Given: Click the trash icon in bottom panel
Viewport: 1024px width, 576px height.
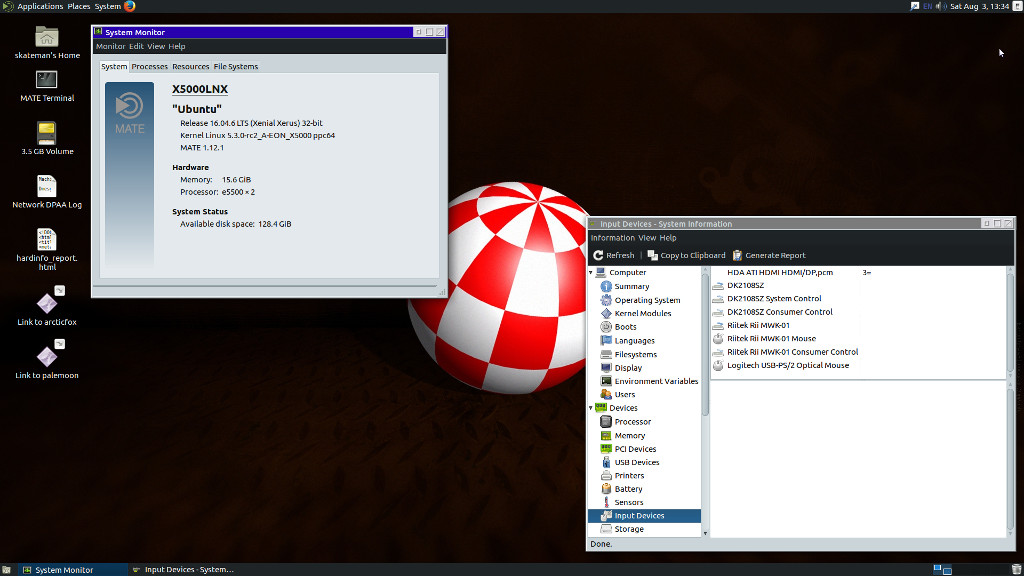Looking at the screenshot, I should pos(1017,569).
